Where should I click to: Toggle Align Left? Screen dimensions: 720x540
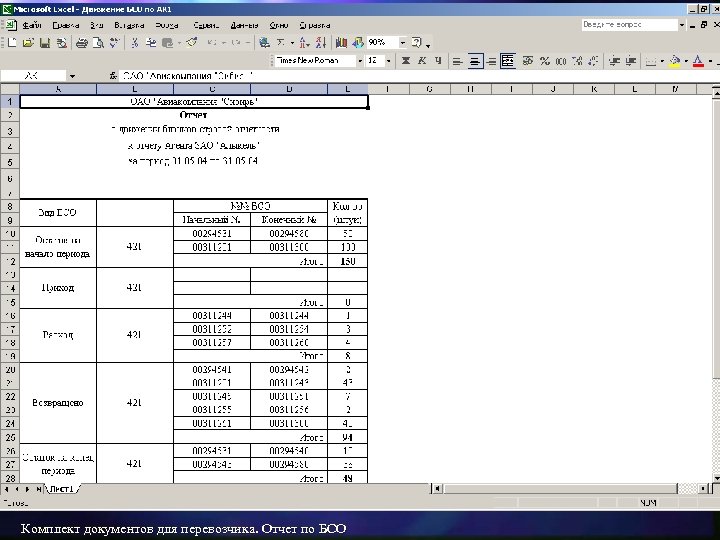[457, 61]
